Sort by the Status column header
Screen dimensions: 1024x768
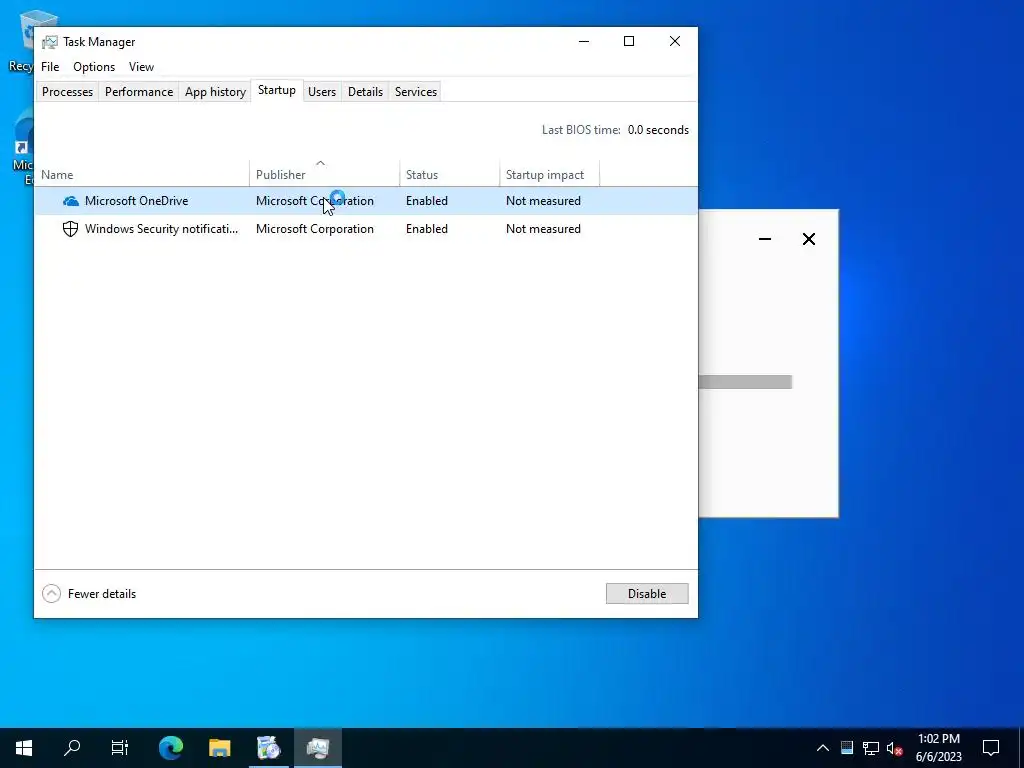click(x=450, y=174)
